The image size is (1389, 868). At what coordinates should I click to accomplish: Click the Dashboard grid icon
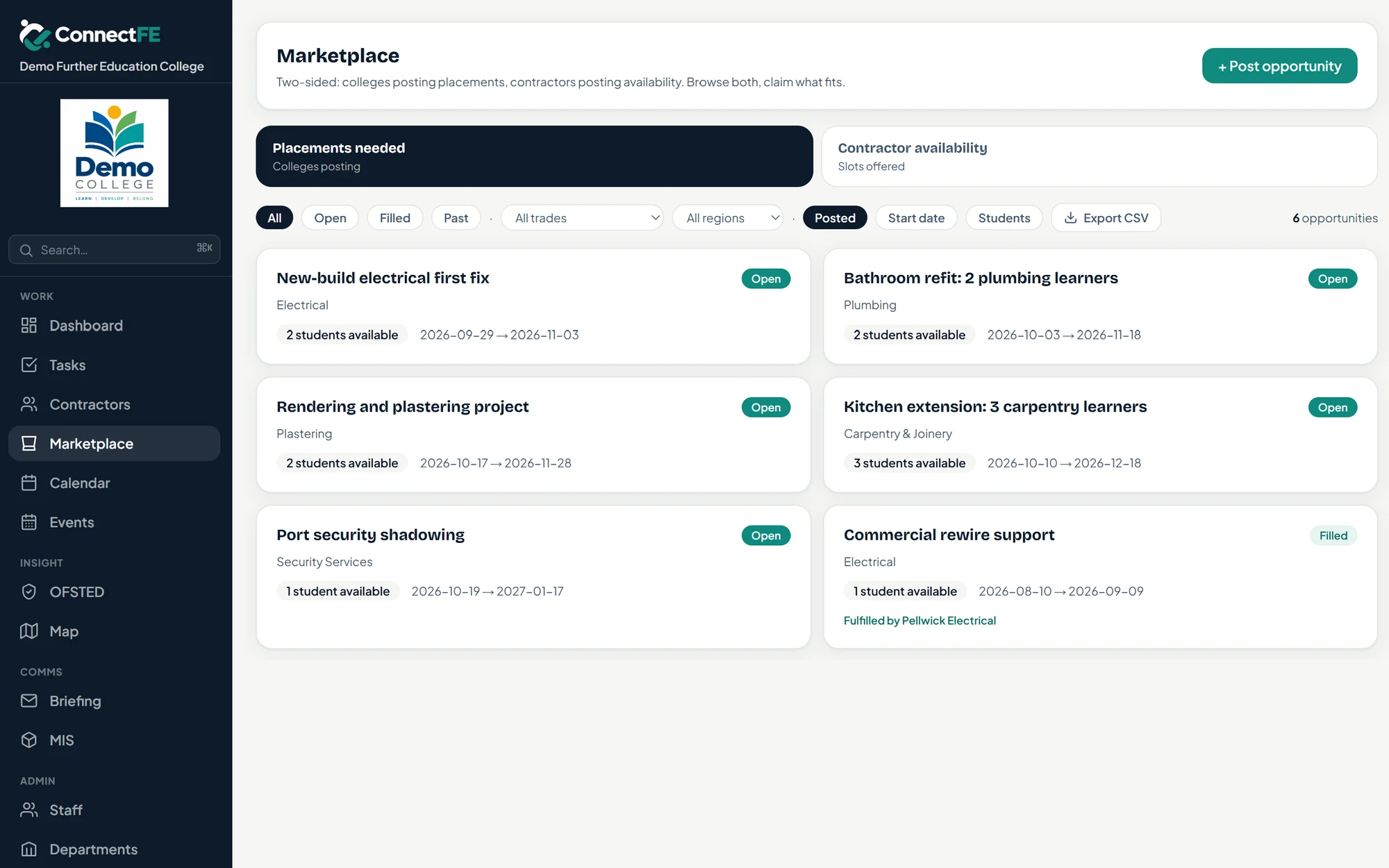(28, 325)
